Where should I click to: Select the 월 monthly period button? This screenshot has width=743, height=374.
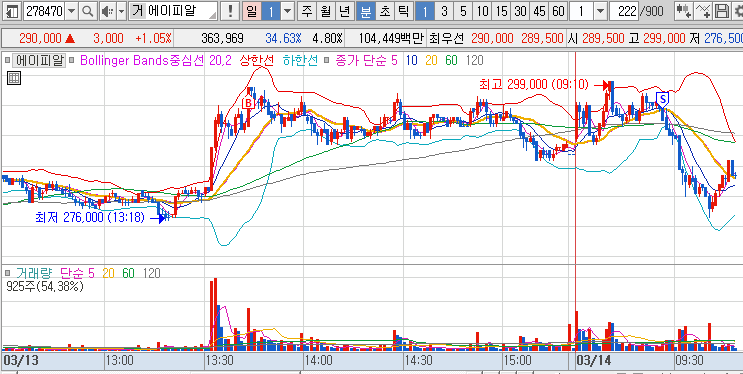326,11
